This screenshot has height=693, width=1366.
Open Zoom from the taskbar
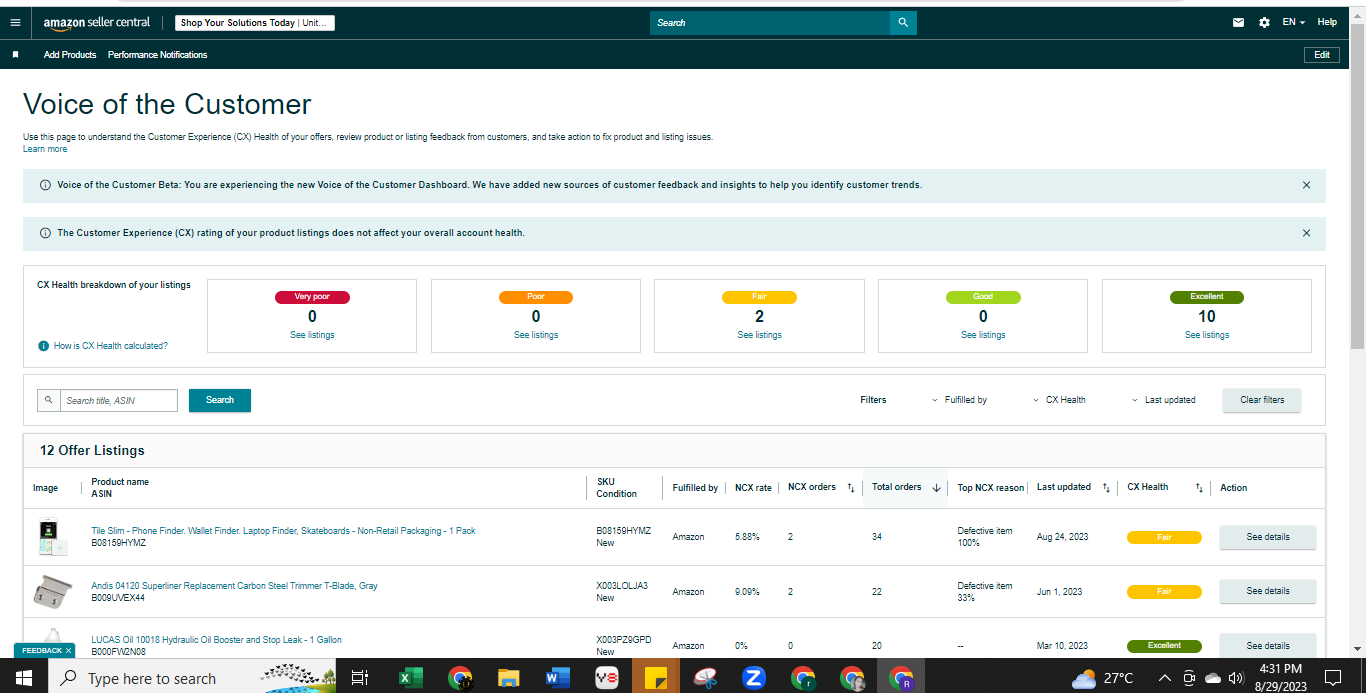tap(754, 678)
